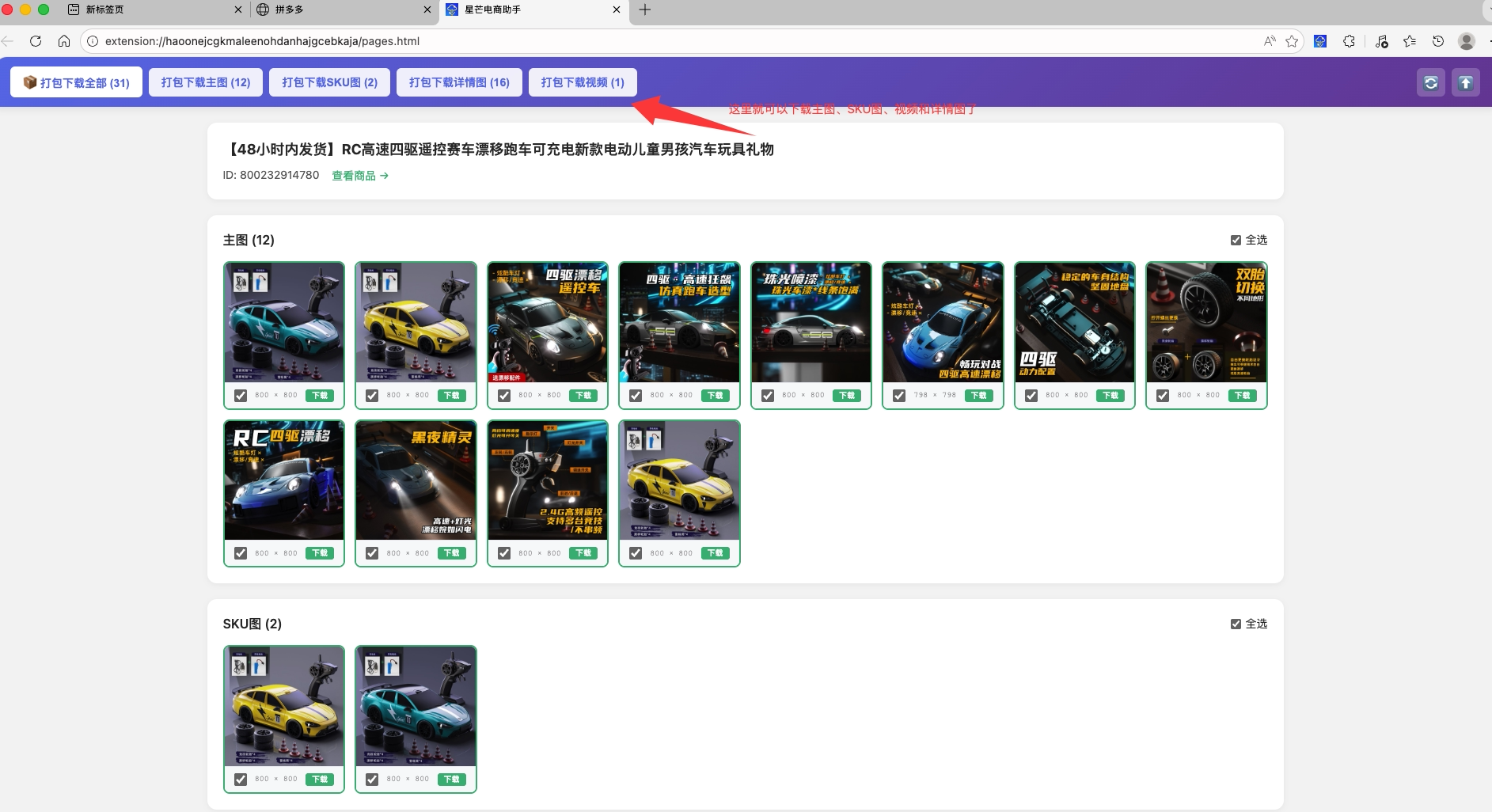Image resolution: width=1492 pixels, height=812 pixels.
Task: Uncheck the RC四驱漂移 image checkbox
Action: [241, 553]
